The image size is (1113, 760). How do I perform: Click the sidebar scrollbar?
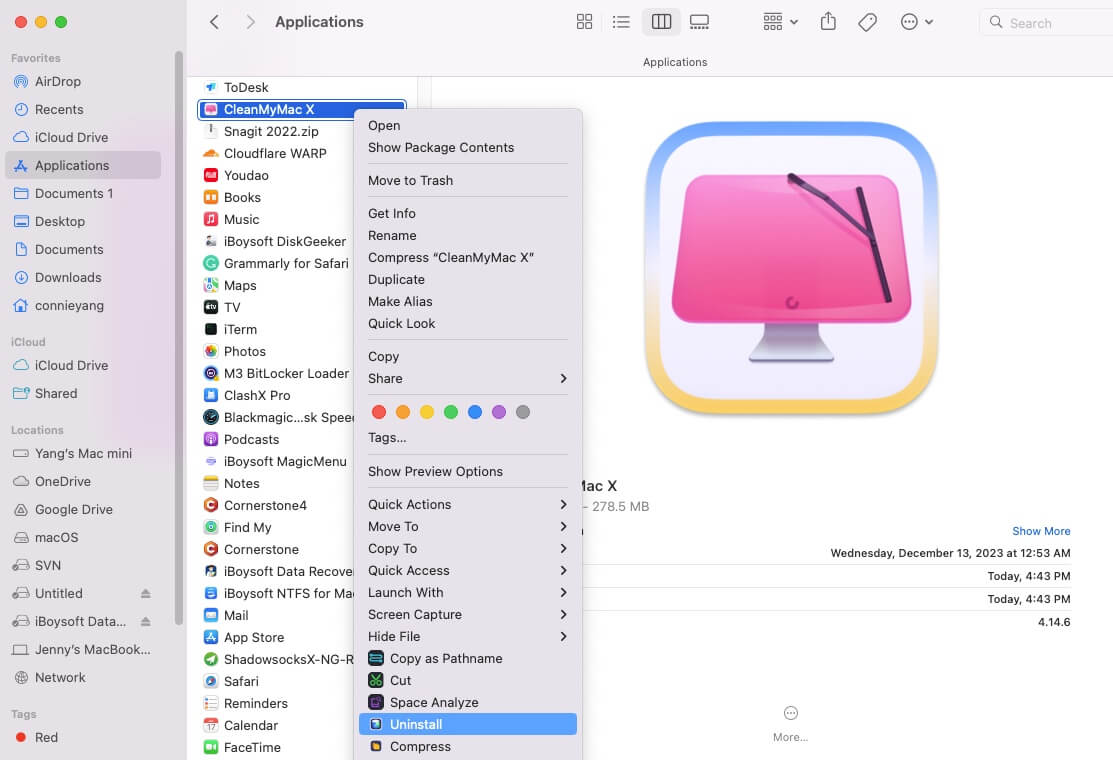click(179, 337)
